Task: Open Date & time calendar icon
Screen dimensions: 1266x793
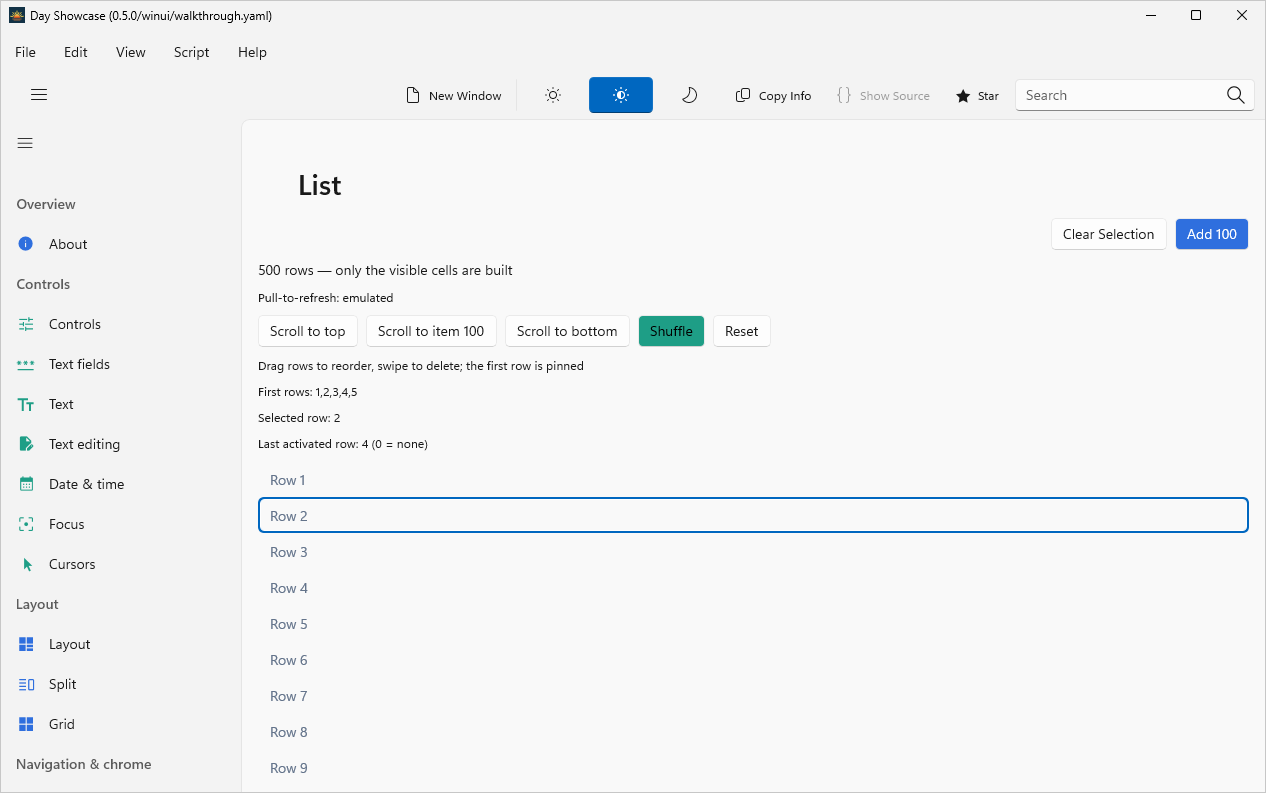Action: (x=27, y=484)
